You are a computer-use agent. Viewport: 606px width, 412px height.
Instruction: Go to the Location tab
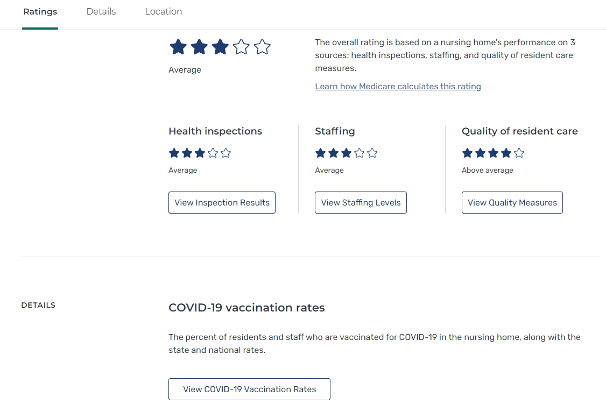163,12
